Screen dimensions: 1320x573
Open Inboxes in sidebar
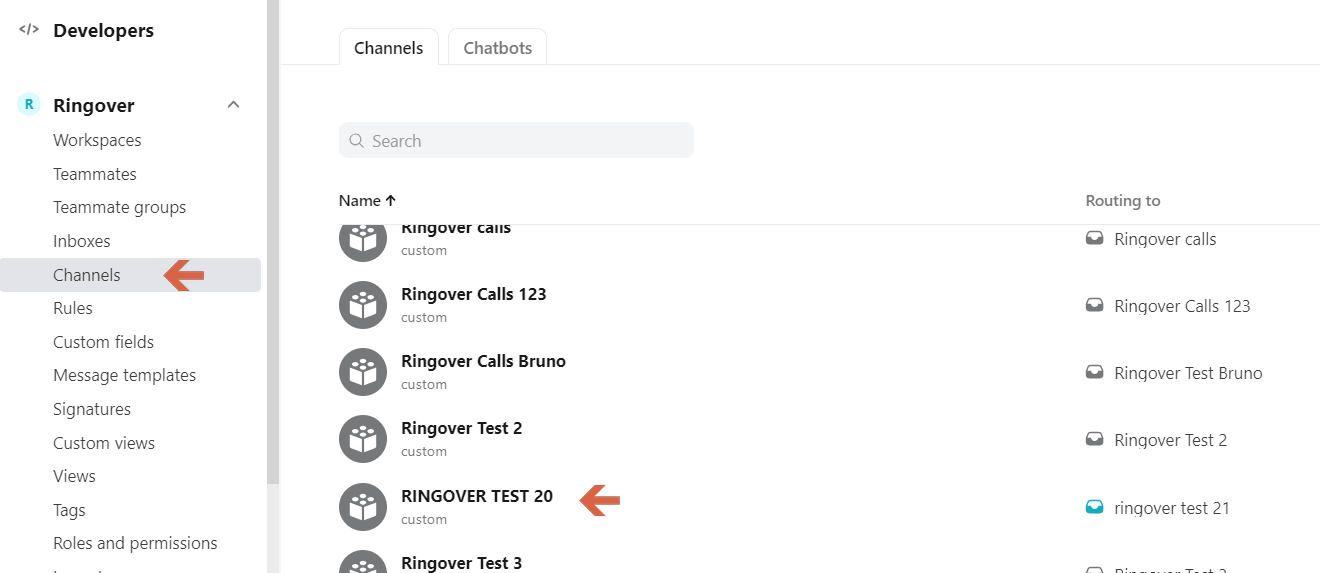point(82,241)
